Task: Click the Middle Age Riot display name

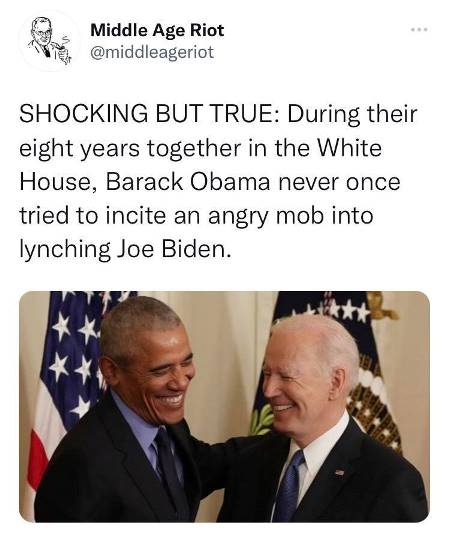Action: pos(157,30)
